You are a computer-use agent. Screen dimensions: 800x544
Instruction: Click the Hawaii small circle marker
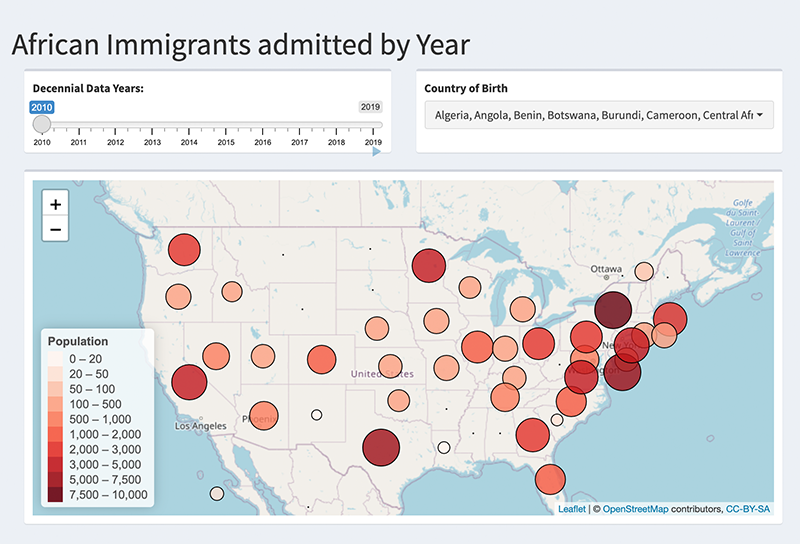tap(217, 494)
